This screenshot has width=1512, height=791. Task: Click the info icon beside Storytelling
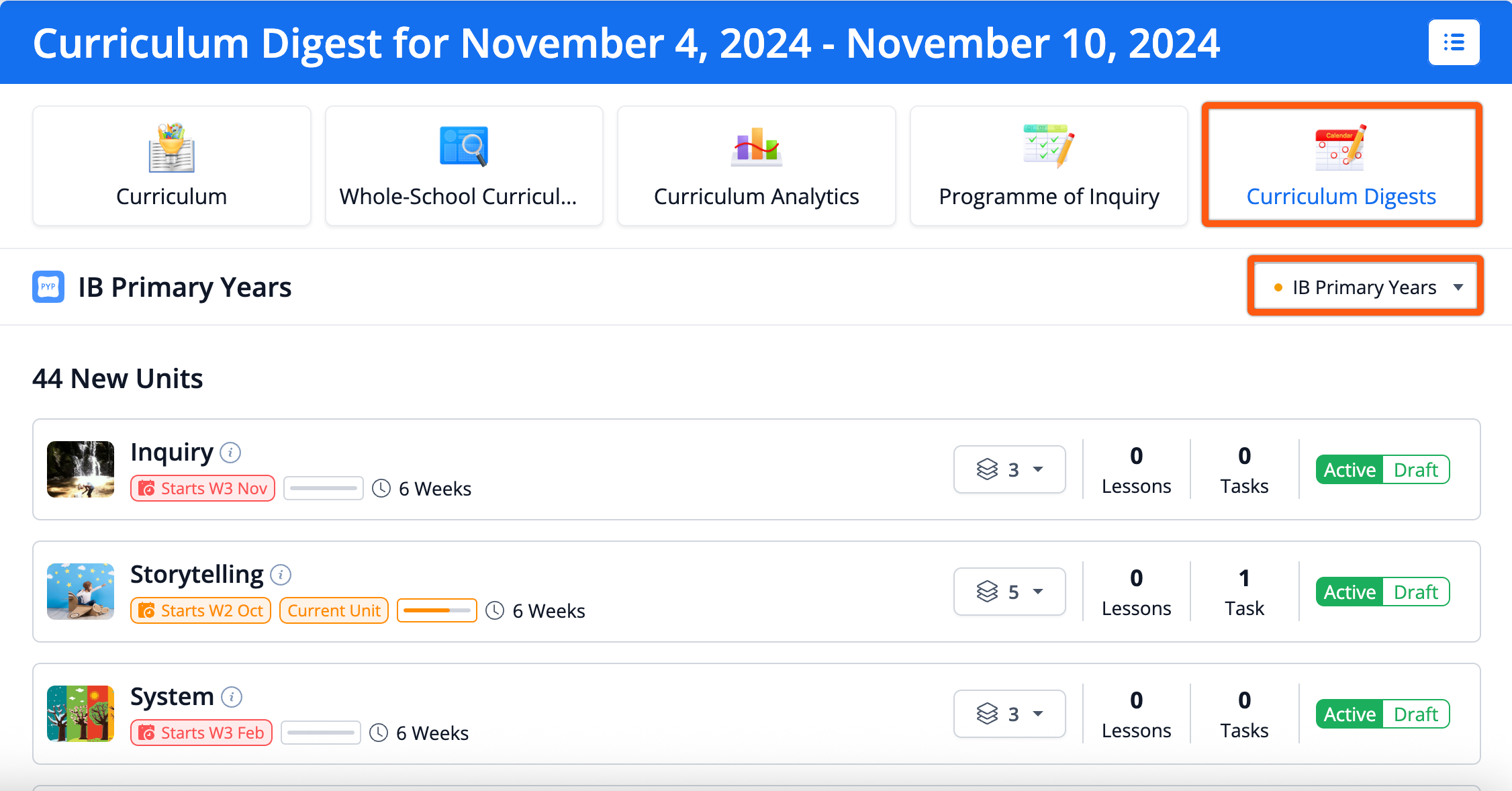[281, 575]
